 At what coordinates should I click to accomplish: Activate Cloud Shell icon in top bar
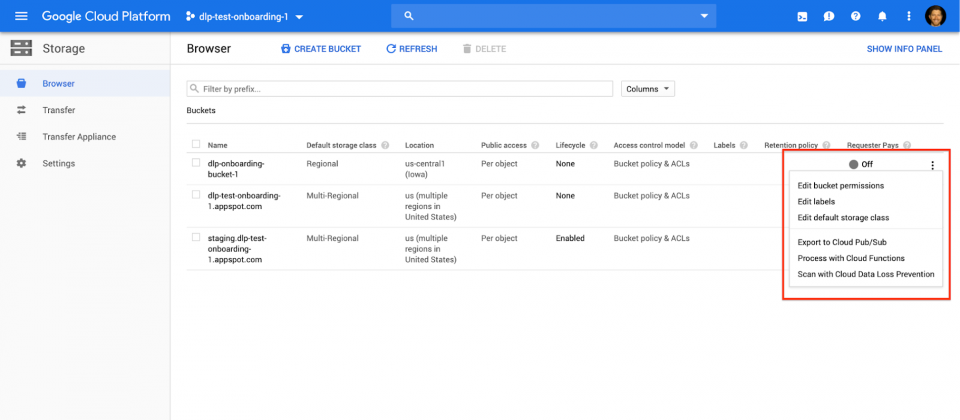pyautogui.click(x=802, y=17)
